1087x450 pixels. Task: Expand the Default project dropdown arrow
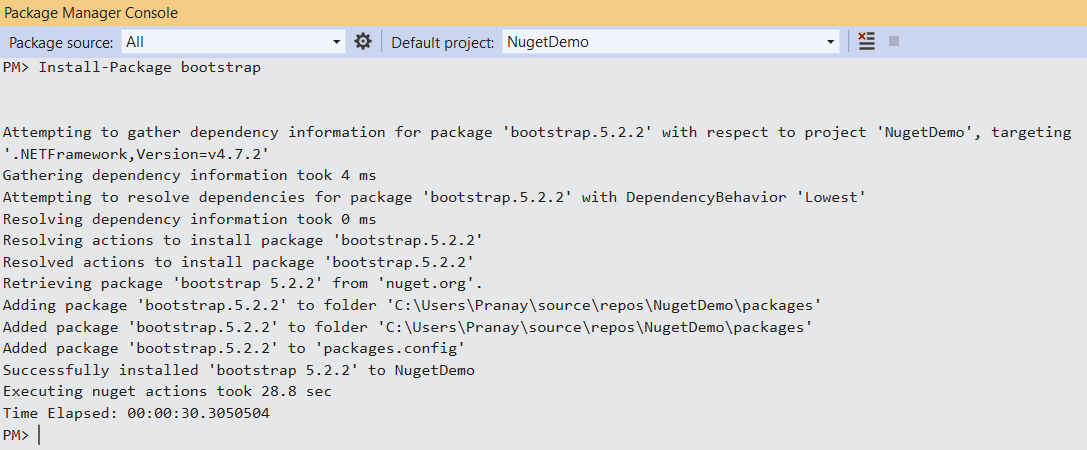[831, 42]
